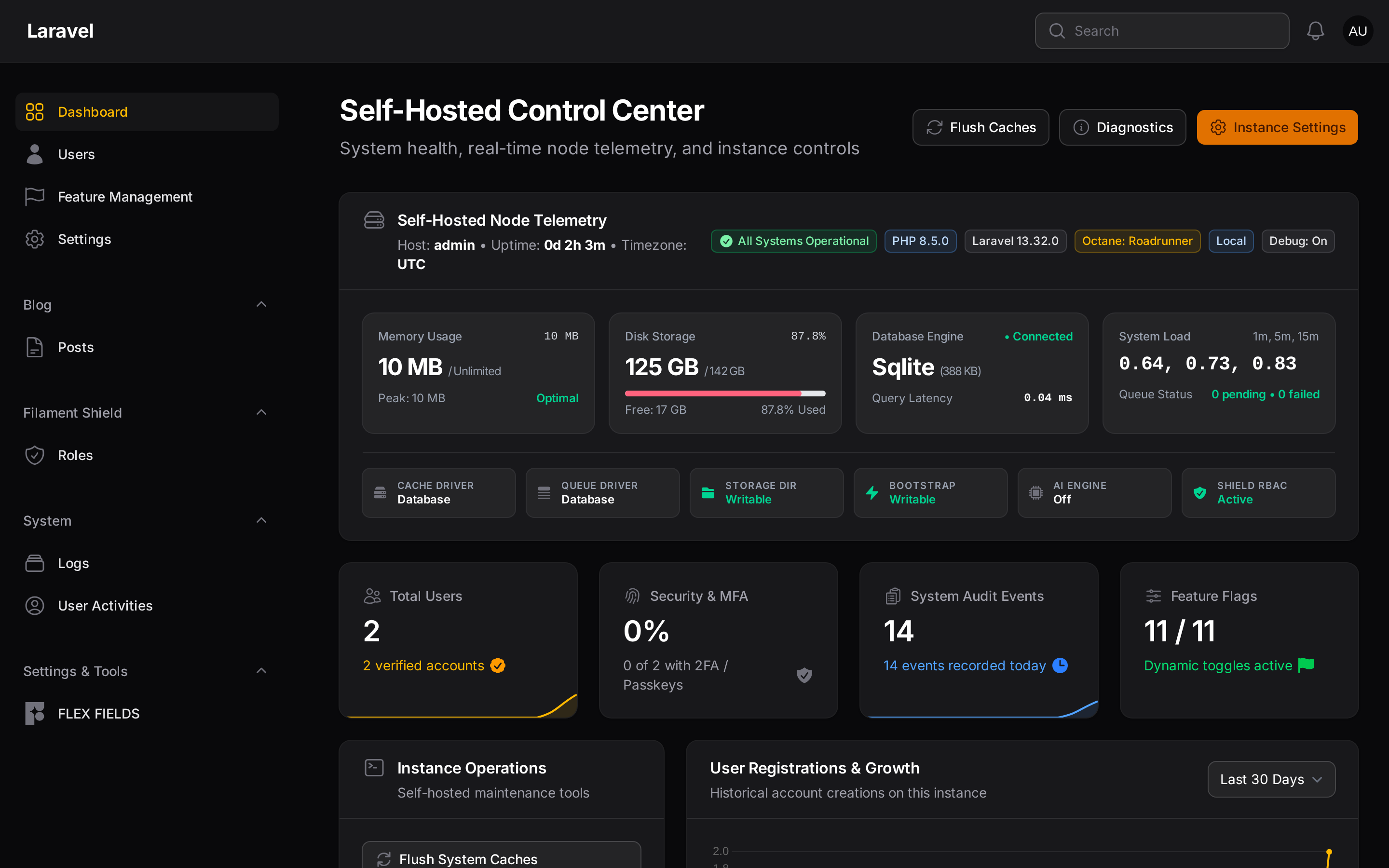The width and height of the screenshot is (1389, 868).
Task: Click the User Activities profile icon
Action: [x=34, y=606]
